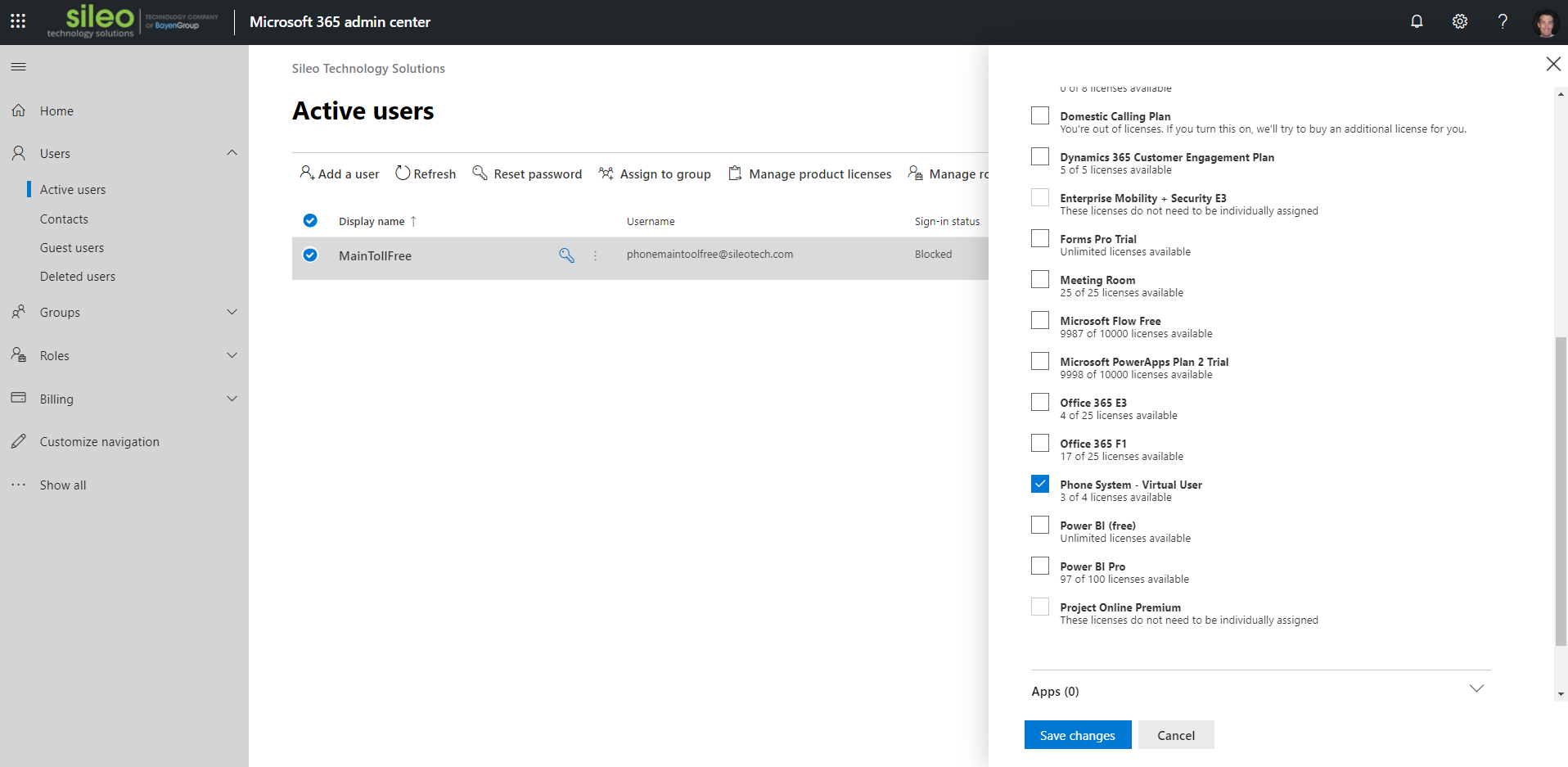Expand the Apps (0) section chevron
Viewport: 1568px width, 767px height.
1476,688
